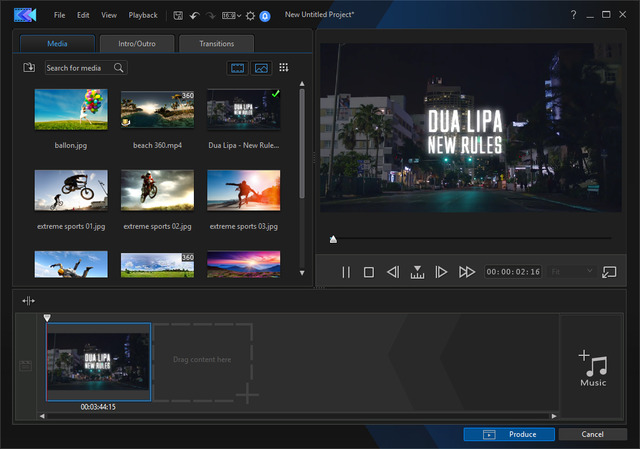The image size is (640, 449).
Task: Expand the Fit zoom dropdown
Action: click(572, 272)
